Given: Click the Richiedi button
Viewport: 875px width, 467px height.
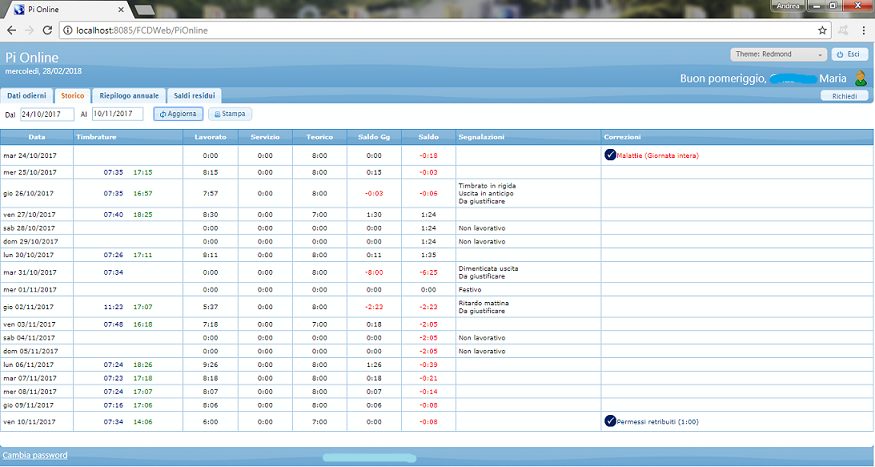Looking at the screenshot, I should (x=844, y=96).
